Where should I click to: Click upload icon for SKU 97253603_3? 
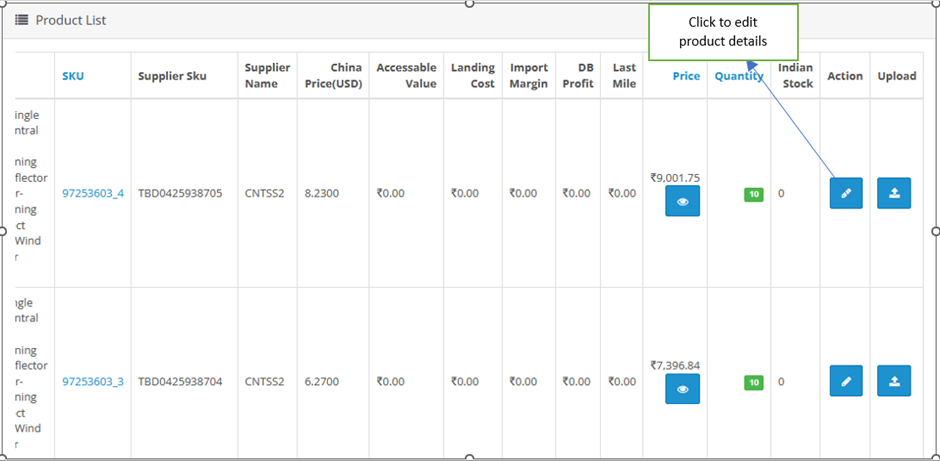coord(893,381)
